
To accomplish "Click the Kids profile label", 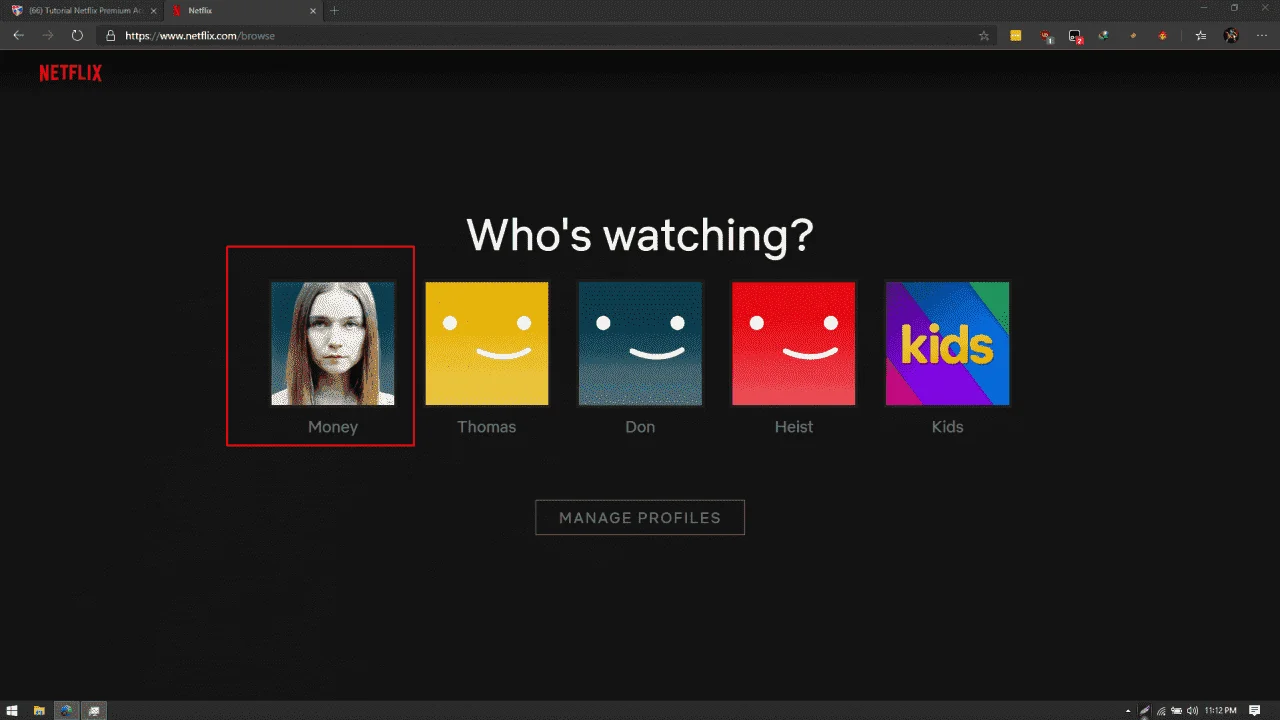I will tap(948, 427).
